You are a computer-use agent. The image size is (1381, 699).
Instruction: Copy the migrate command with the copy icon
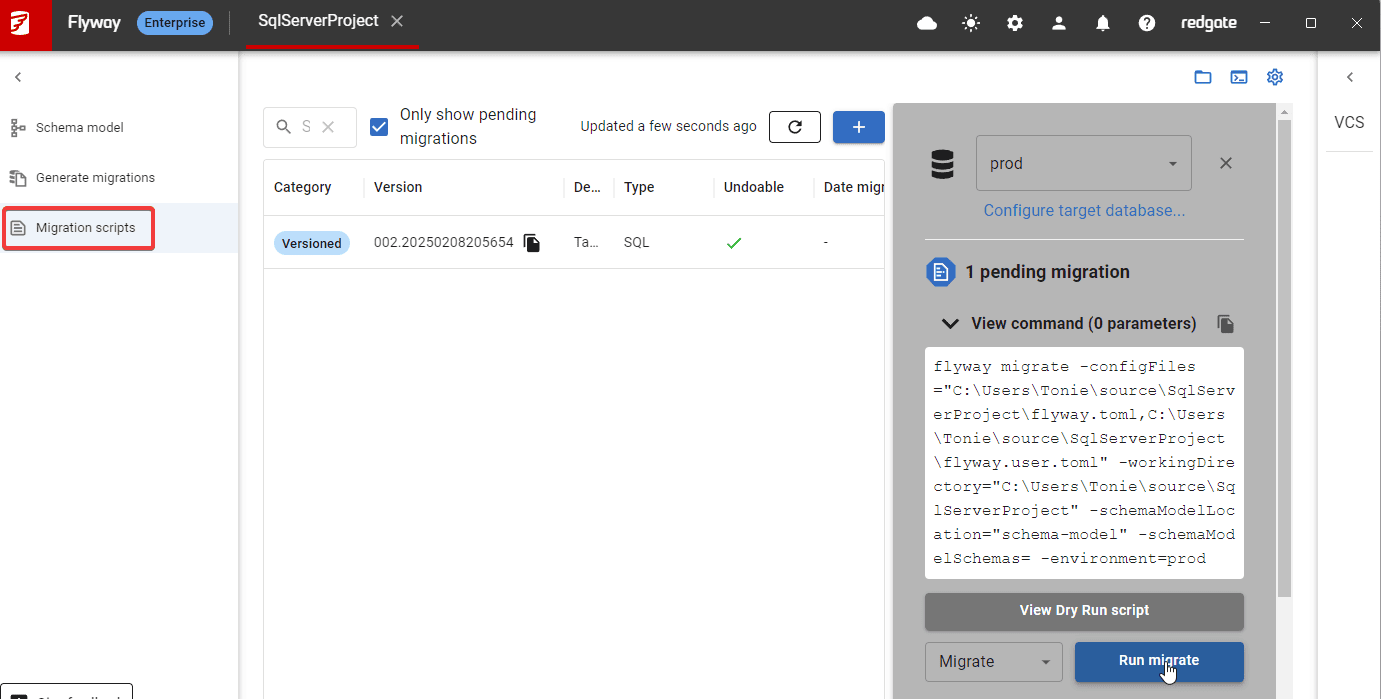tap(1226, 323)
